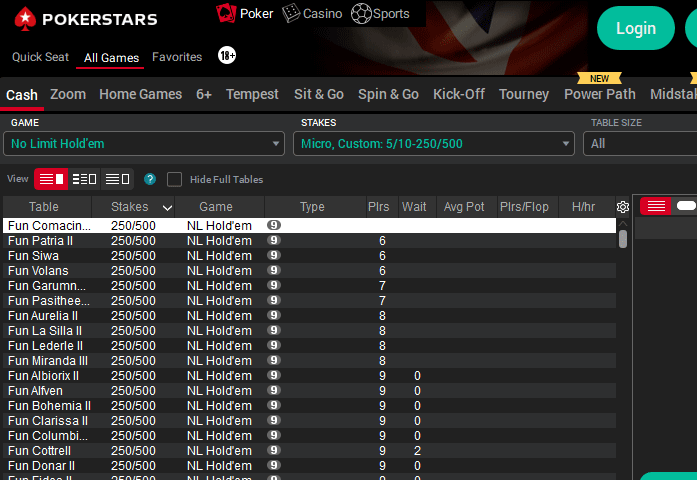Select the Zoom games tab
697x480 pixels.
[x=68, y=94]
